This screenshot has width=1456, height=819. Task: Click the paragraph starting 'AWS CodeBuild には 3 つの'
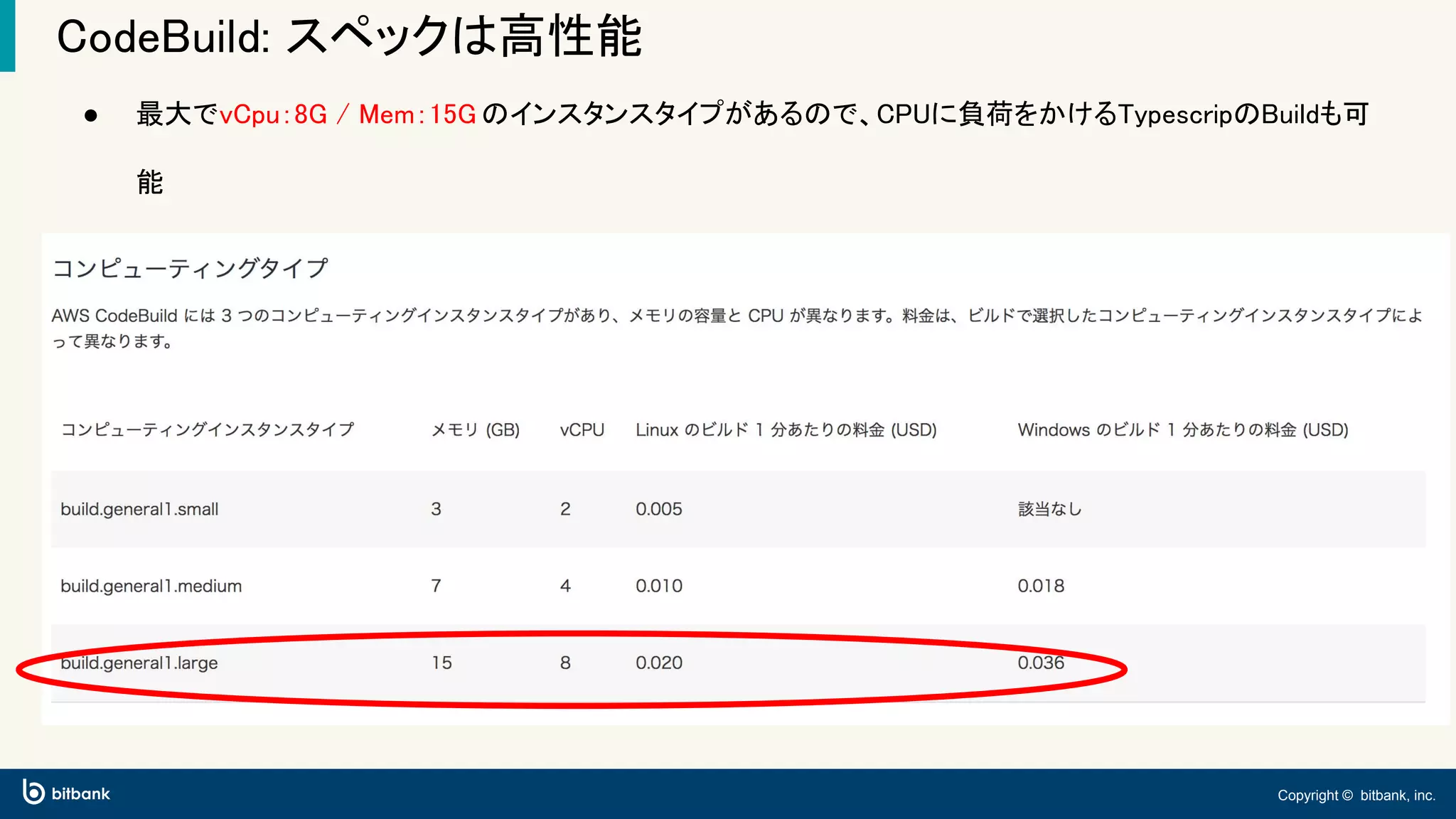click(x=737, y=328)
